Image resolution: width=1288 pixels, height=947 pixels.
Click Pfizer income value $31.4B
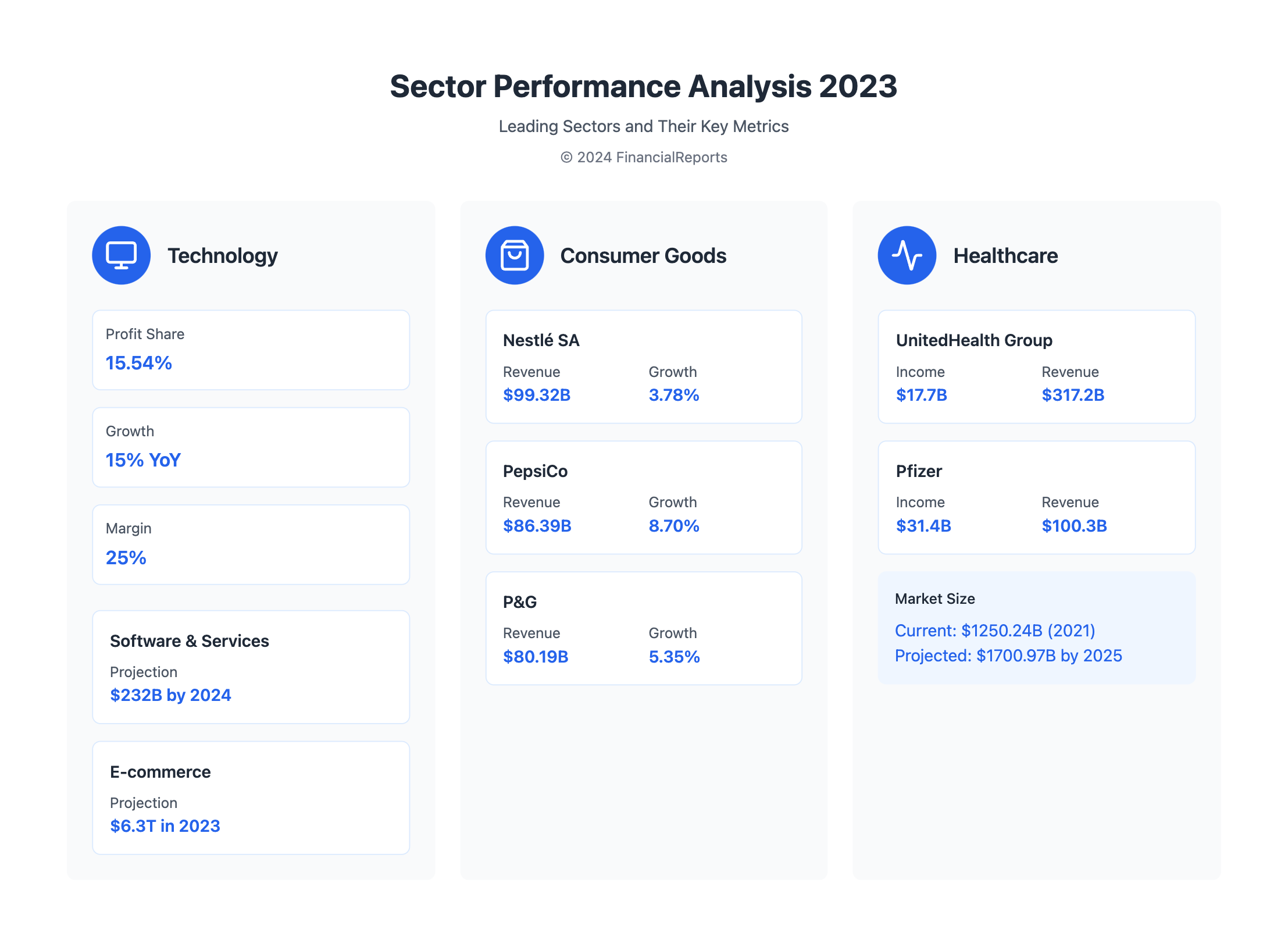click(x=923, y=526)
